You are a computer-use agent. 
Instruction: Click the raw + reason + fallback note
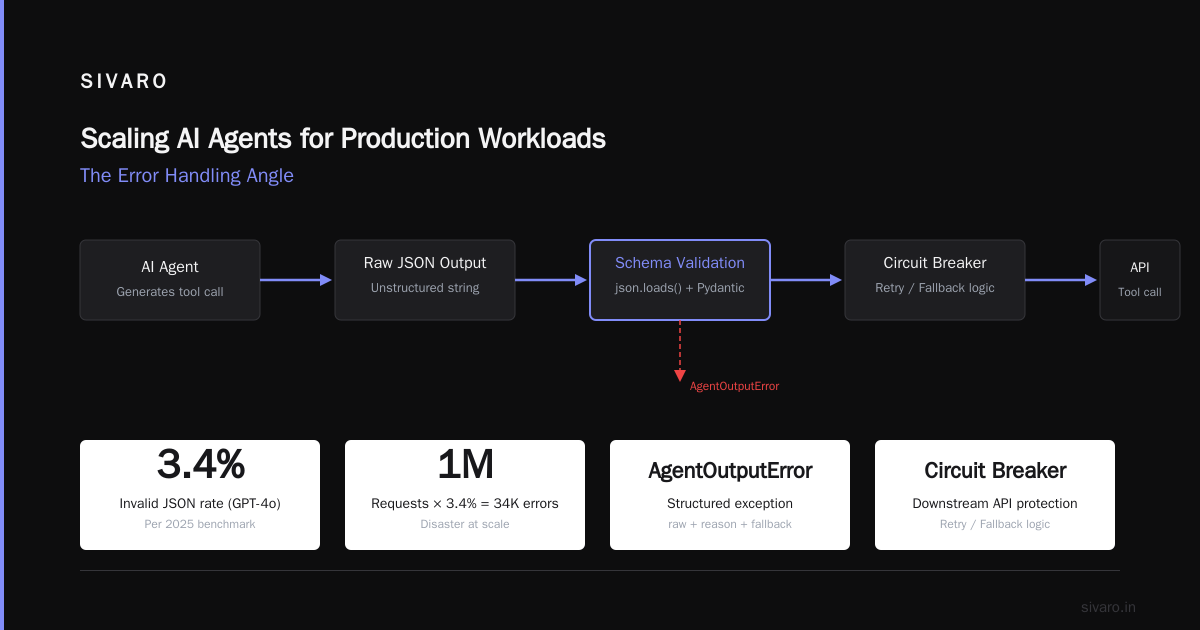pyautogui.click(x=730, y=524)
